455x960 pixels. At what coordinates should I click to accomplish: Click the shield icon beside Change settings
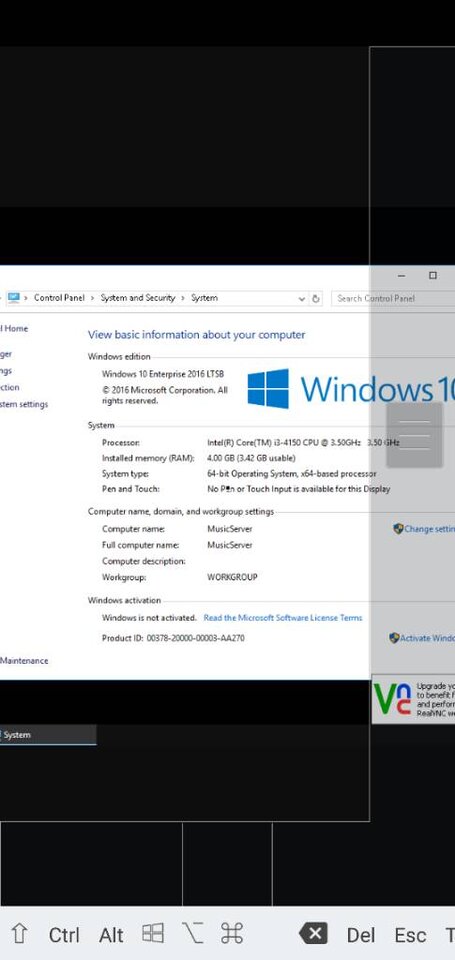tap(398, 528)
